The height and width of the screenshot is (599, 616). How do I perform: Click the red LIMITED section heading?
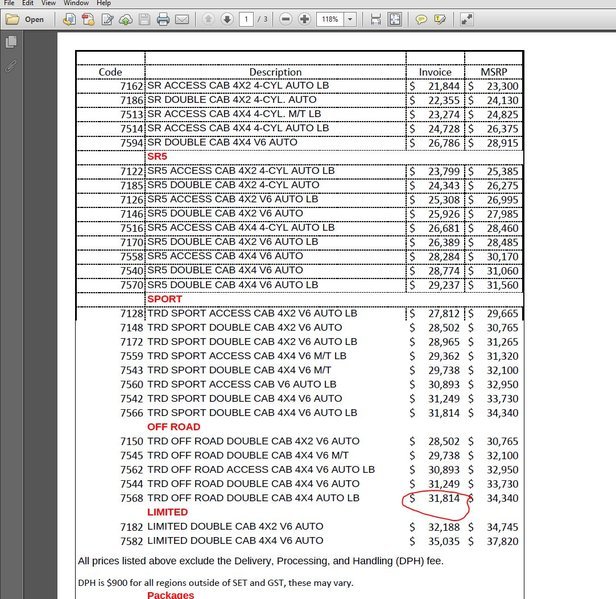(x=167, y=512)
